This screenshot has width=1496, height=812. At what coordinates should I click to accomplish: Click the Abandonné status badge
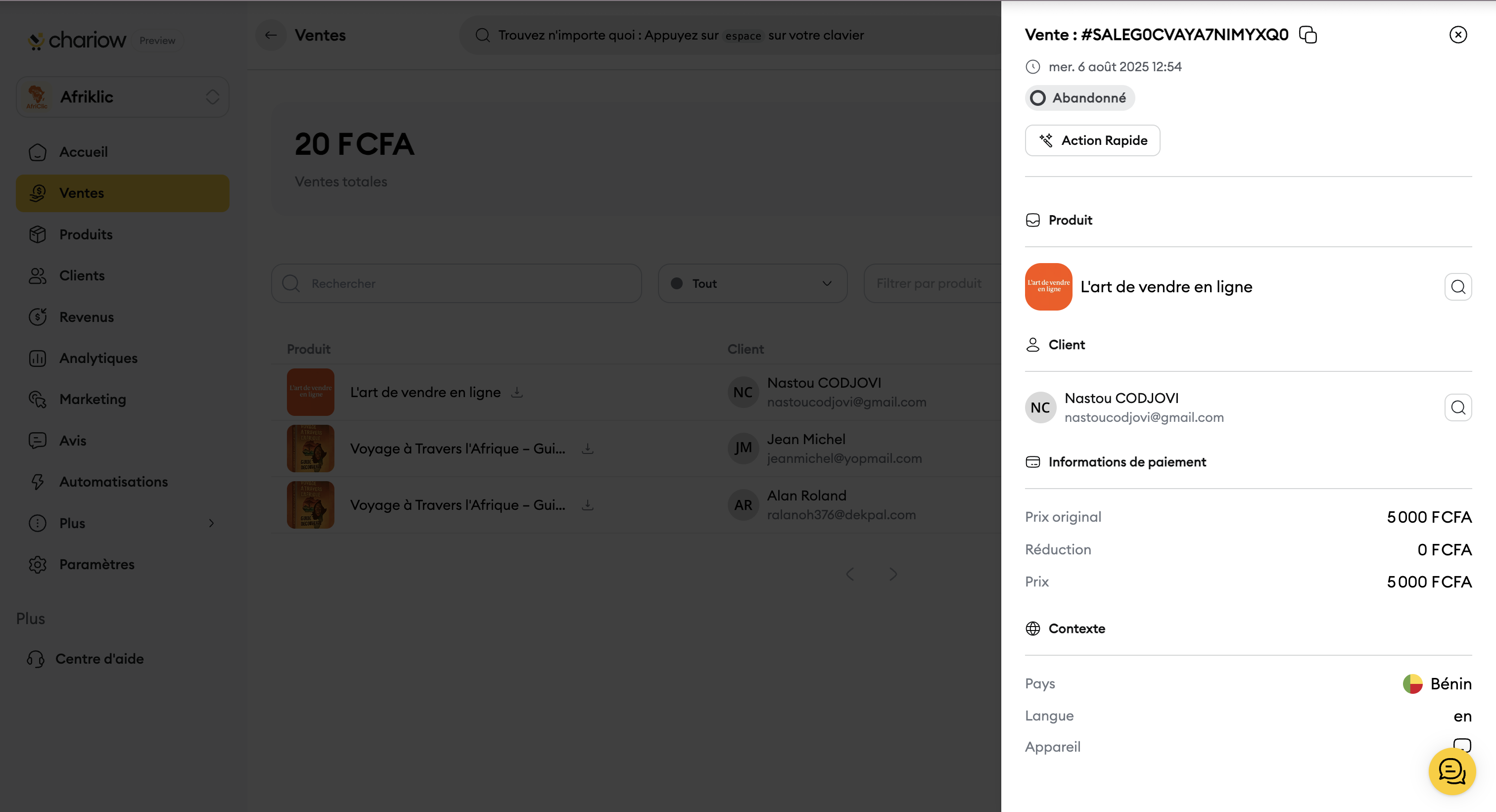(x=1079, y=98)
